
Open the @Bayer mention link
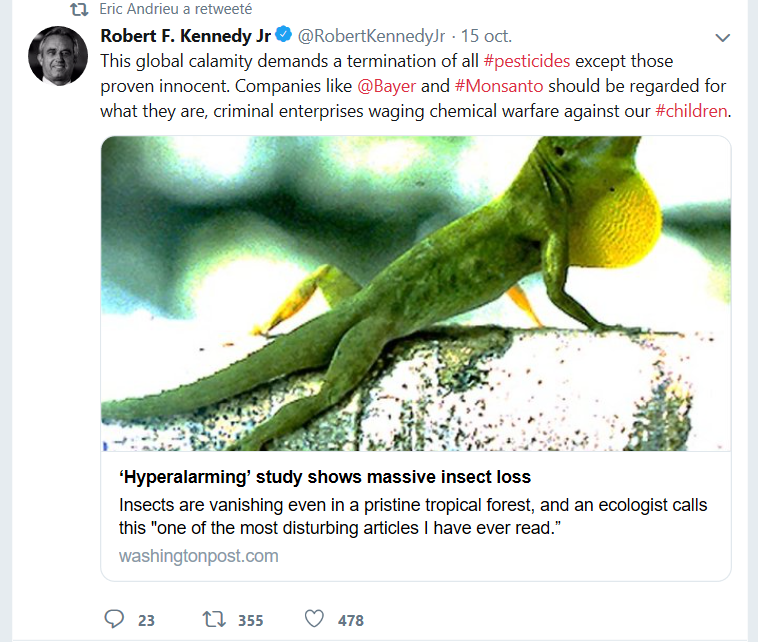tap(385, 86)
